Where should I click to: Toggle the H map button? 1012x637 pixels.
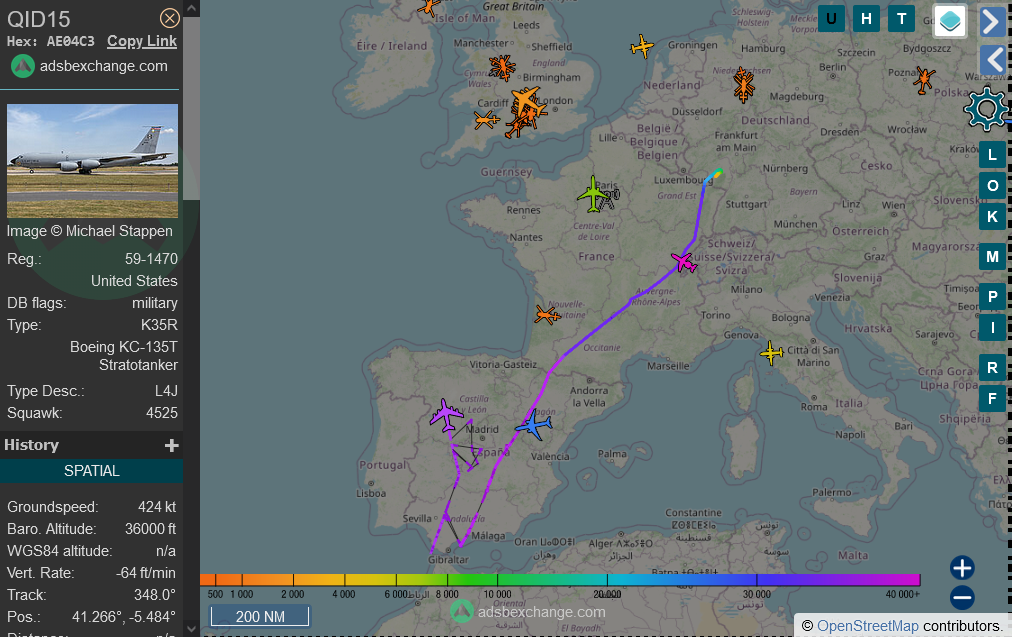pyautogui.click(x=866, y=19)
